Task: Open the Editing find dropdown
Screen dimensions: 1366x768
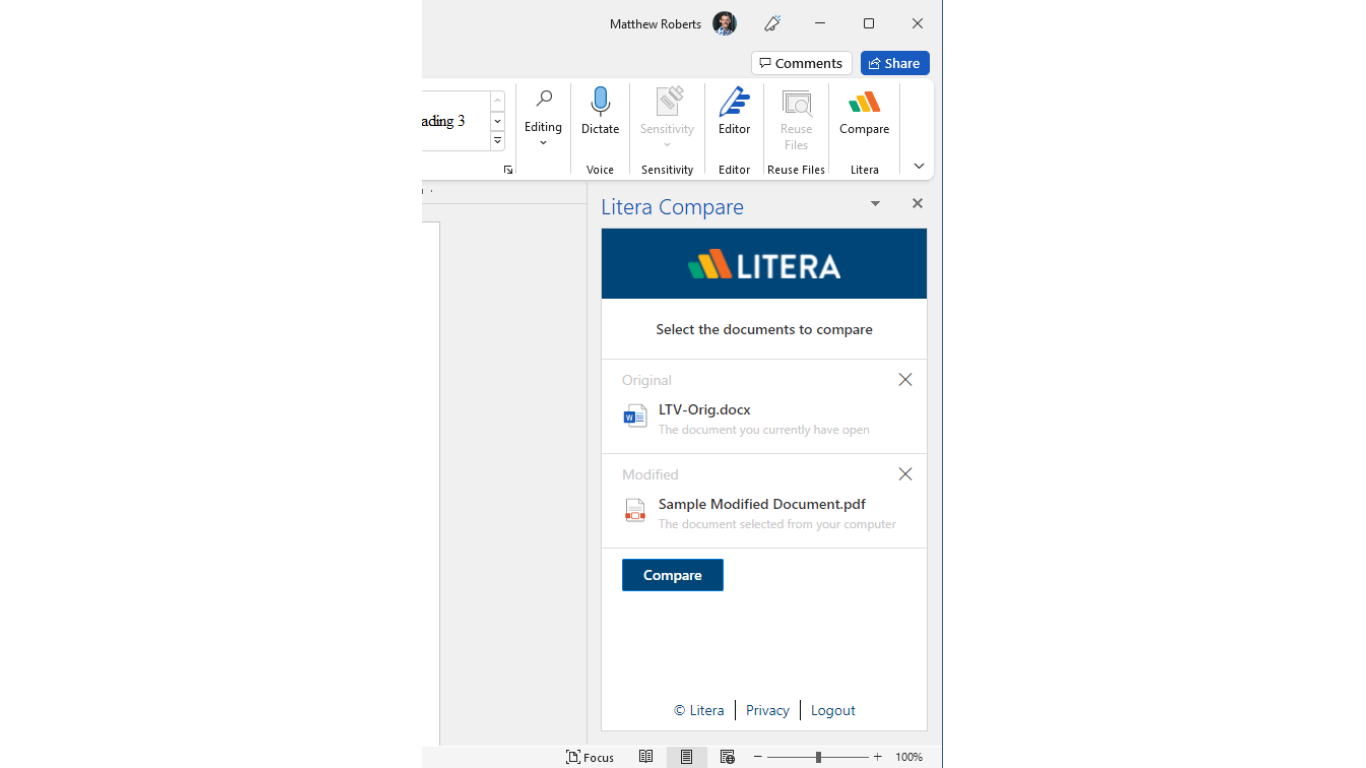Action: coord(543,118)
